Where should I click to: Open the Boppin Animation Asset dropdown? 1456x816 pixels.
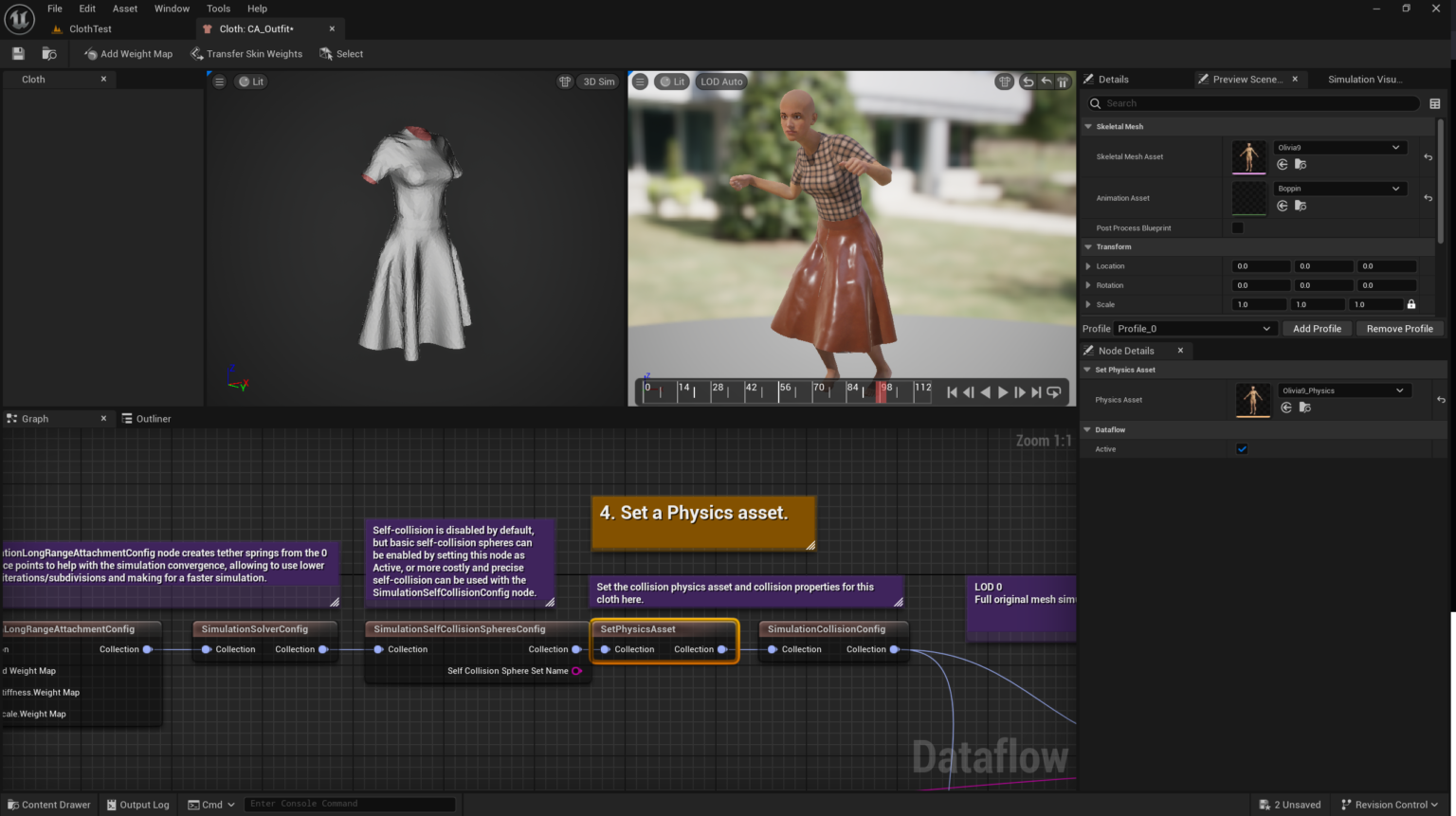(x=1339, y=188)
